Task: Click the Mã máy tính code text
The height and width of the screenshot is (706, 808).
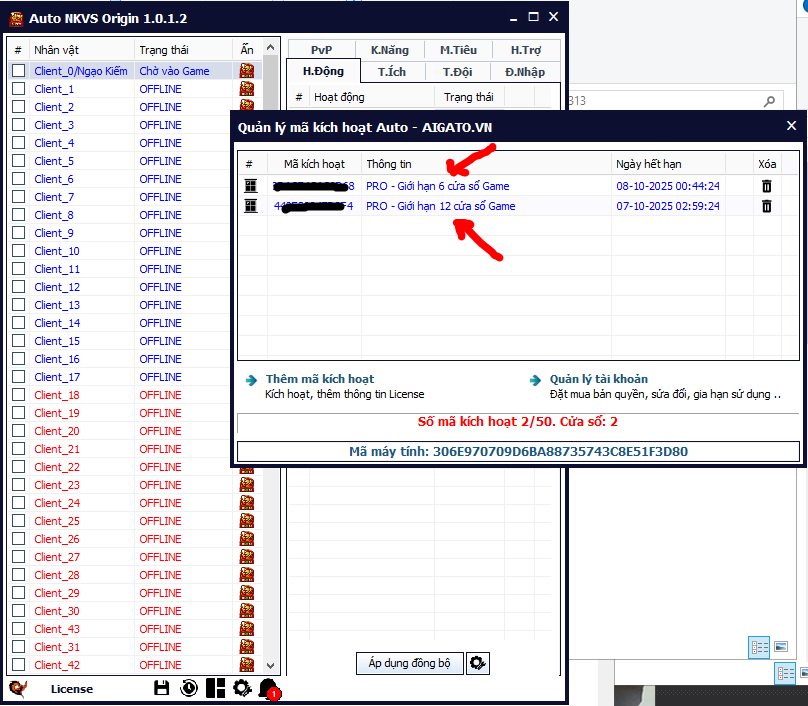Action: (518, 451)
